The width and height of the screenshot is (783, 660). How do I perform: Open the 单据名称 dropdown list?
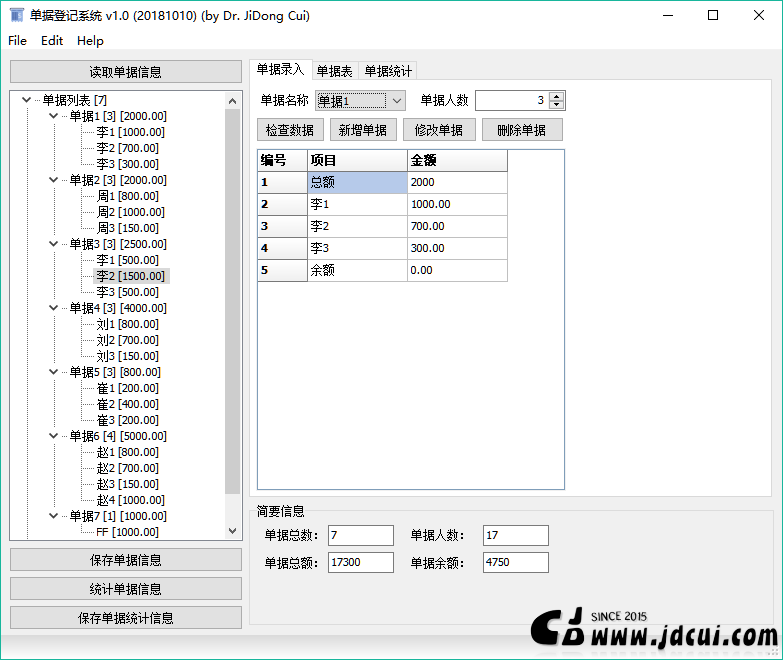pyautogui.click(x=396, y=100)
